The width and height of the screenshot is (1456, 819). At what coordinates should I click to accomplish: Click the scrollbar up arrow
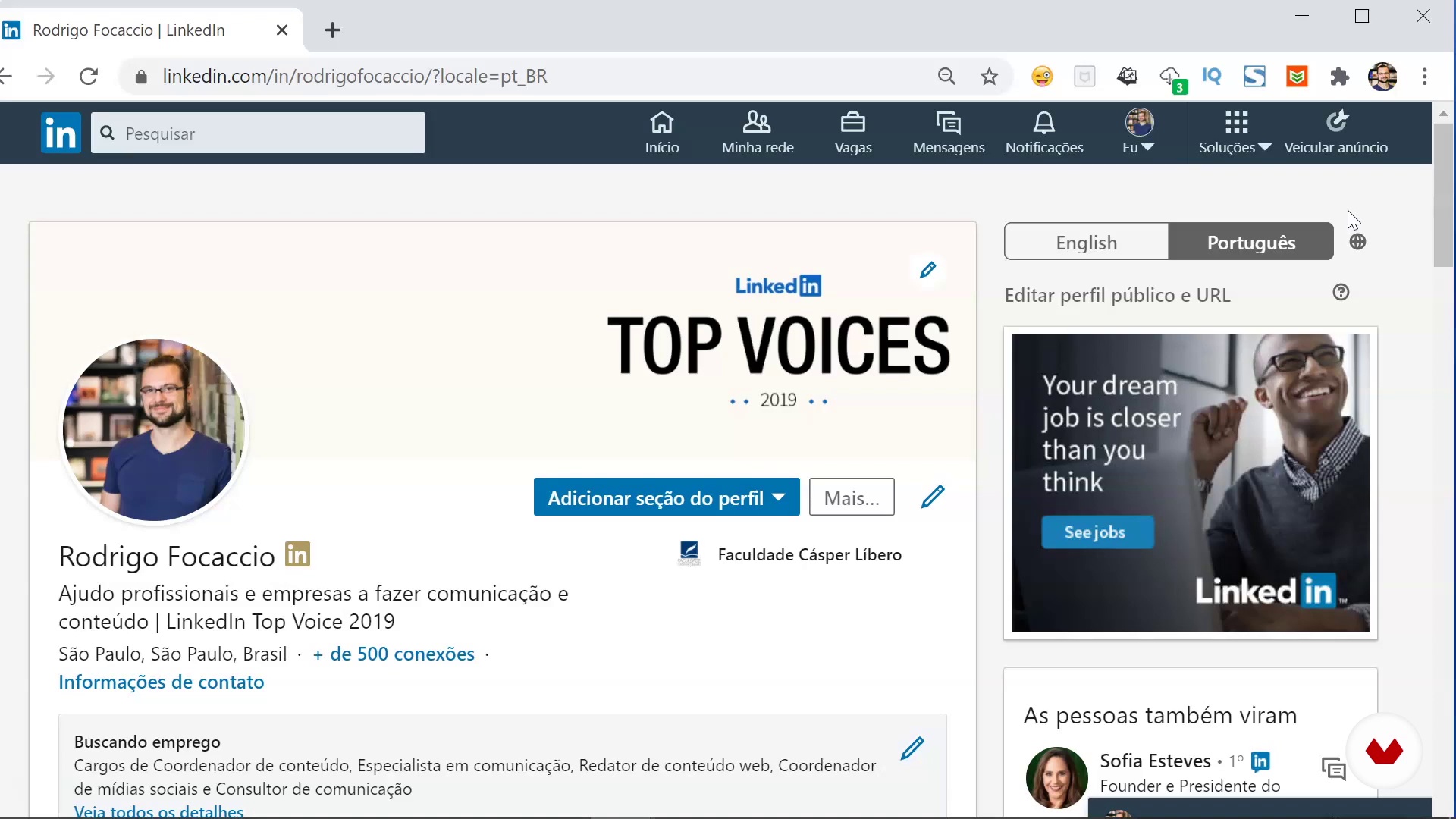coord(1444,114)
